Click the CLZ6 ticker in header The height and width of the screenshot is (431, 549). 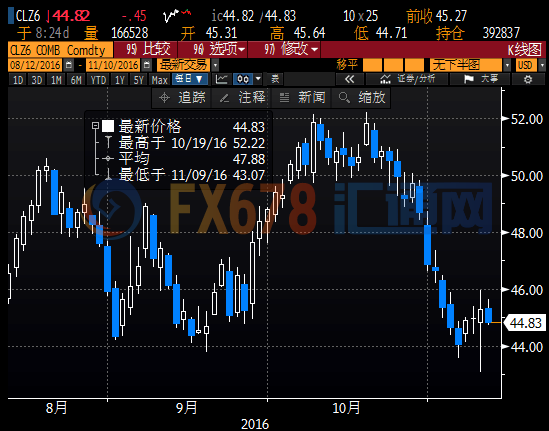coord(28,16)
